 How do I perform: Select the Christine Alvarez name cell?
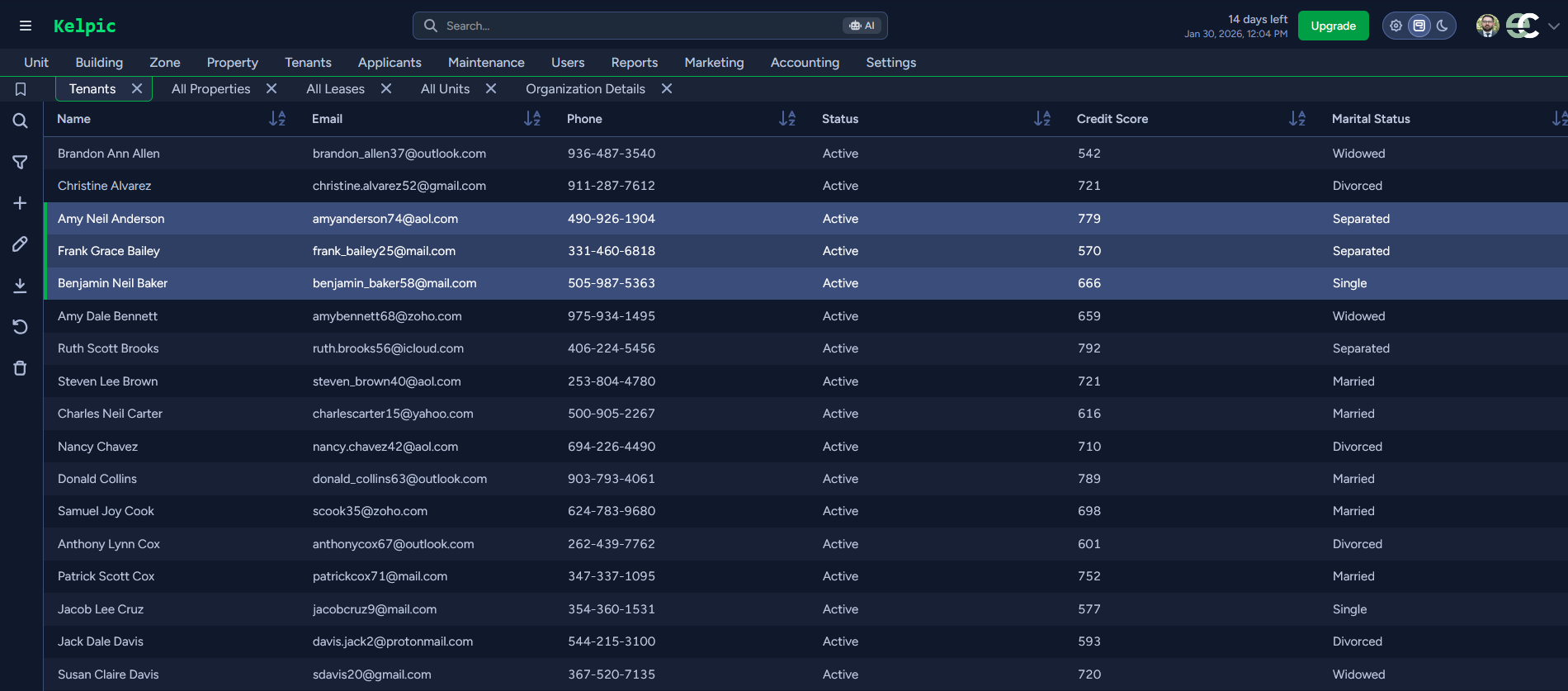click(x=104, y=186)
